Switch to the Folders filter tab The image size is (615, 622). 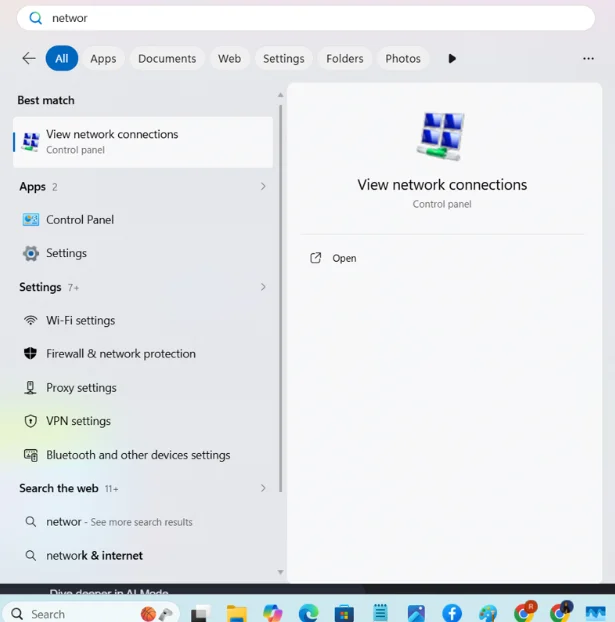[345, 58]
